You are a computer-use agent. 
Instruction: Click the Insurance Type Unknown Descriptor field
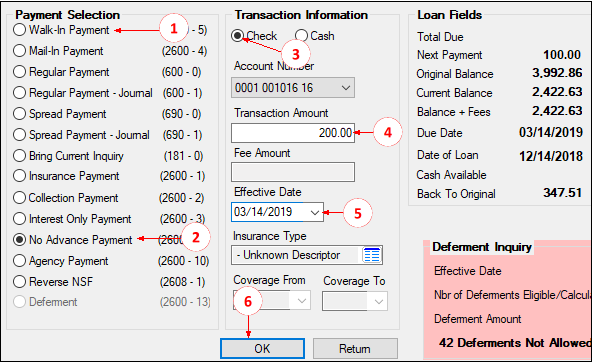click(296, 255)
